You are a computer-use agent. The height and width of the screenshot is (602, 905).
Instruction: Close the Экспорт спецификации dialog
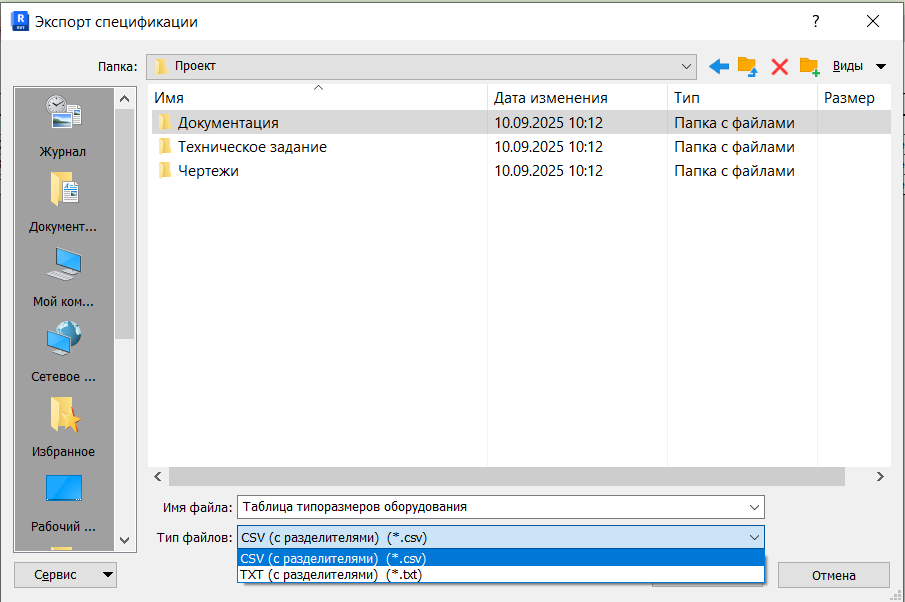[x=873, y=21]
